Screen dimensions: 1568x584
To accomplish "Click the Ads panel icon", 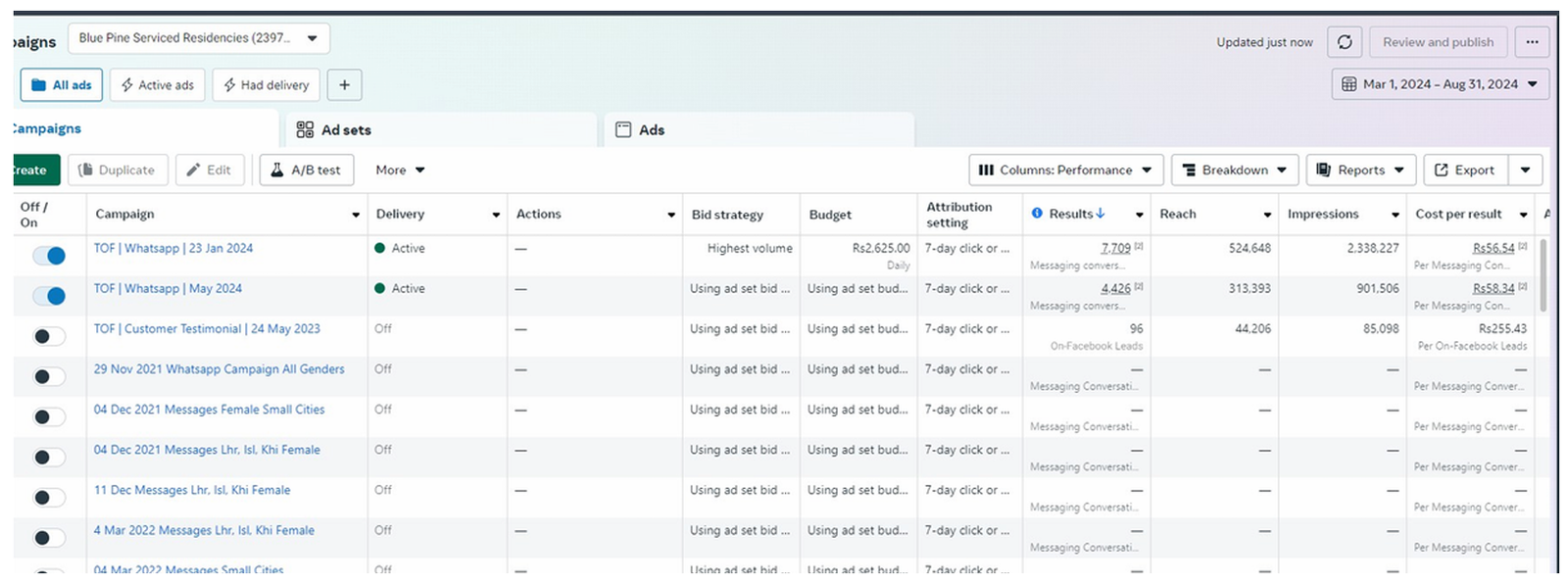I will coord(623,129).
